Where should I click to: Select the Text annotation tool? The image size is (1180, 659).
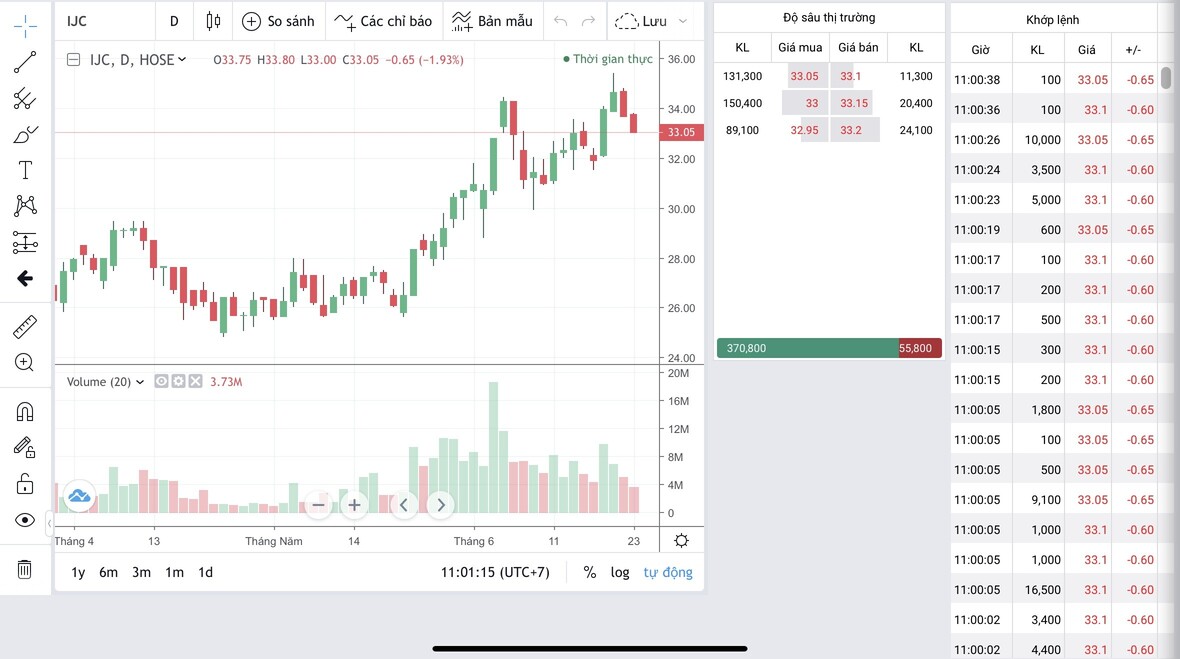pyautogui.click(x=25, y=170)
